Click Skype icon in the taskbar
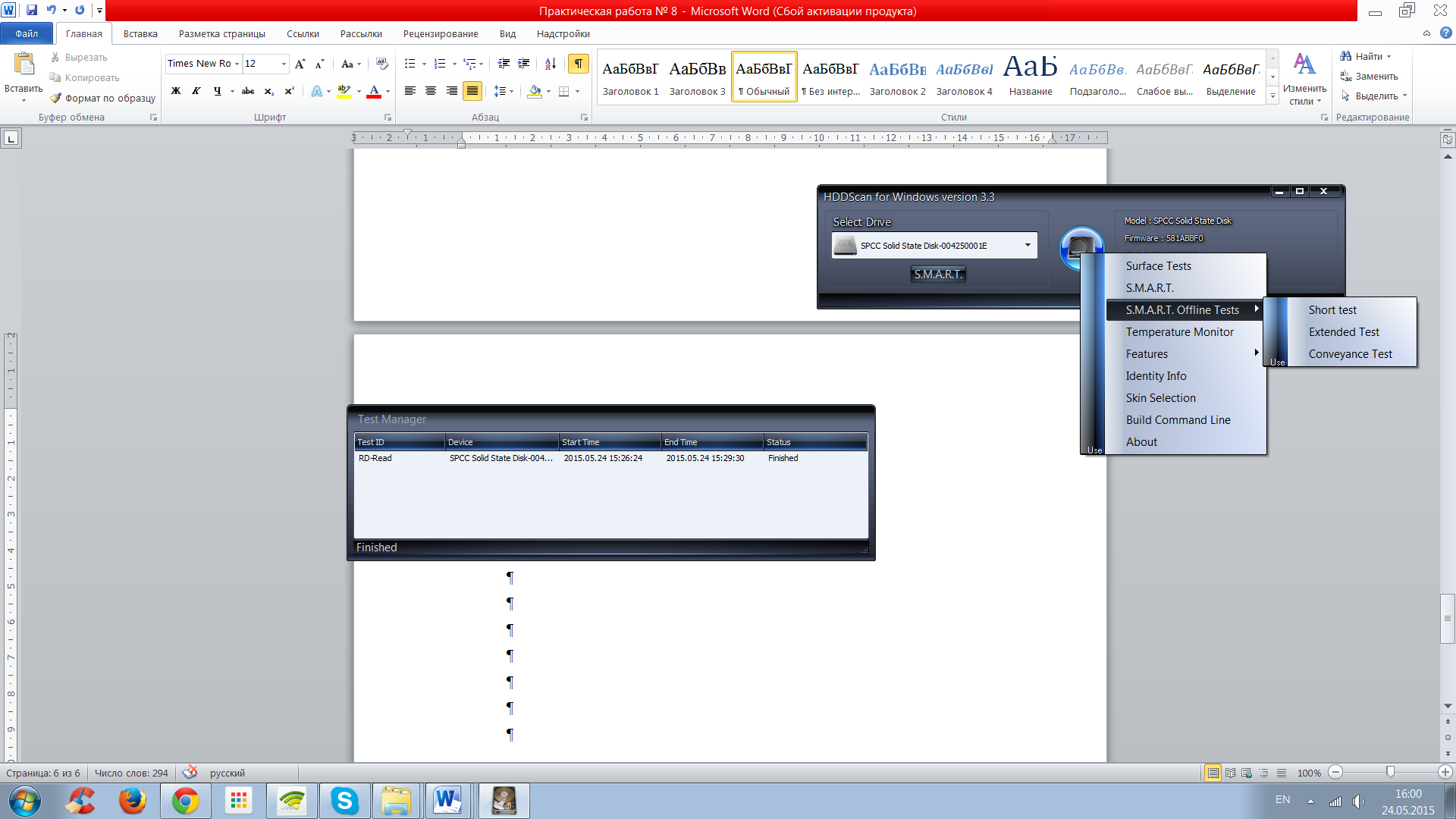Image resolution: width=1456 pixels, height=819 pixels. pyautogui.click(x=344, y=801)
